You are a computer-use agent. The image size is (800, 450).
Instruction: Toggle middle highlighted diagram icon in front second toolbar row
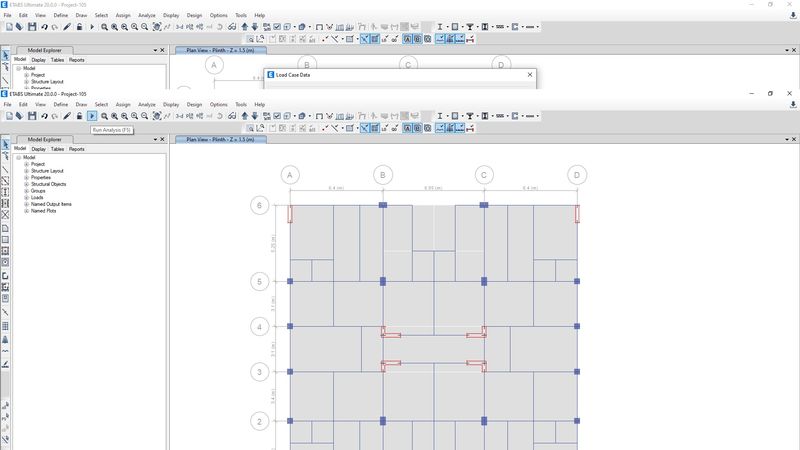[x=450, y=128]
